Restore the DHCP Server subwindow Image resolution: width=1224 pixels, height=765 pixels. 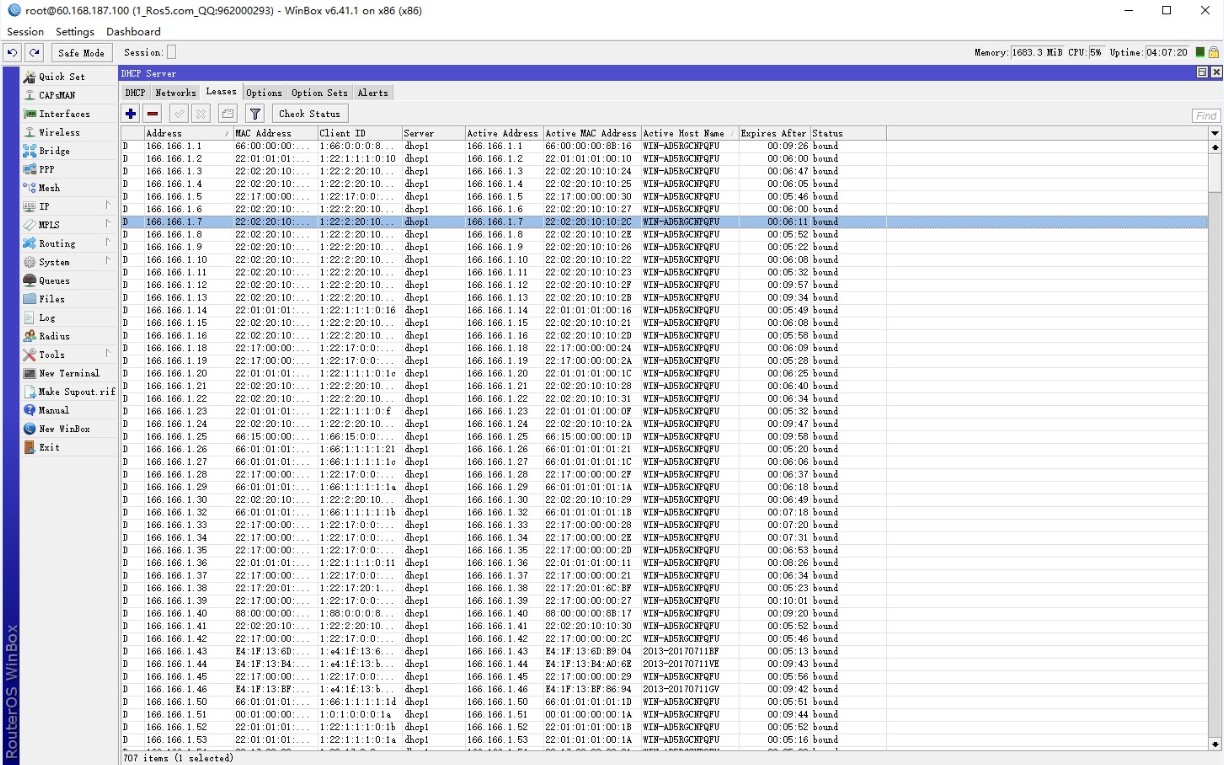click(x=1202, y=73)
